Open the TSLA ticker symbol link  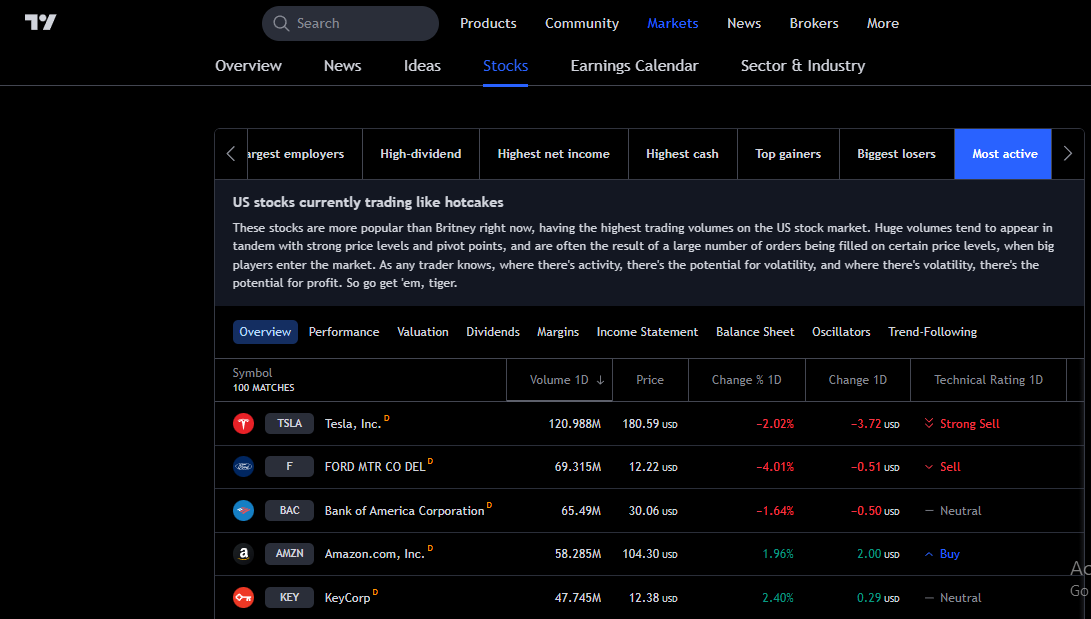[289, 424]
